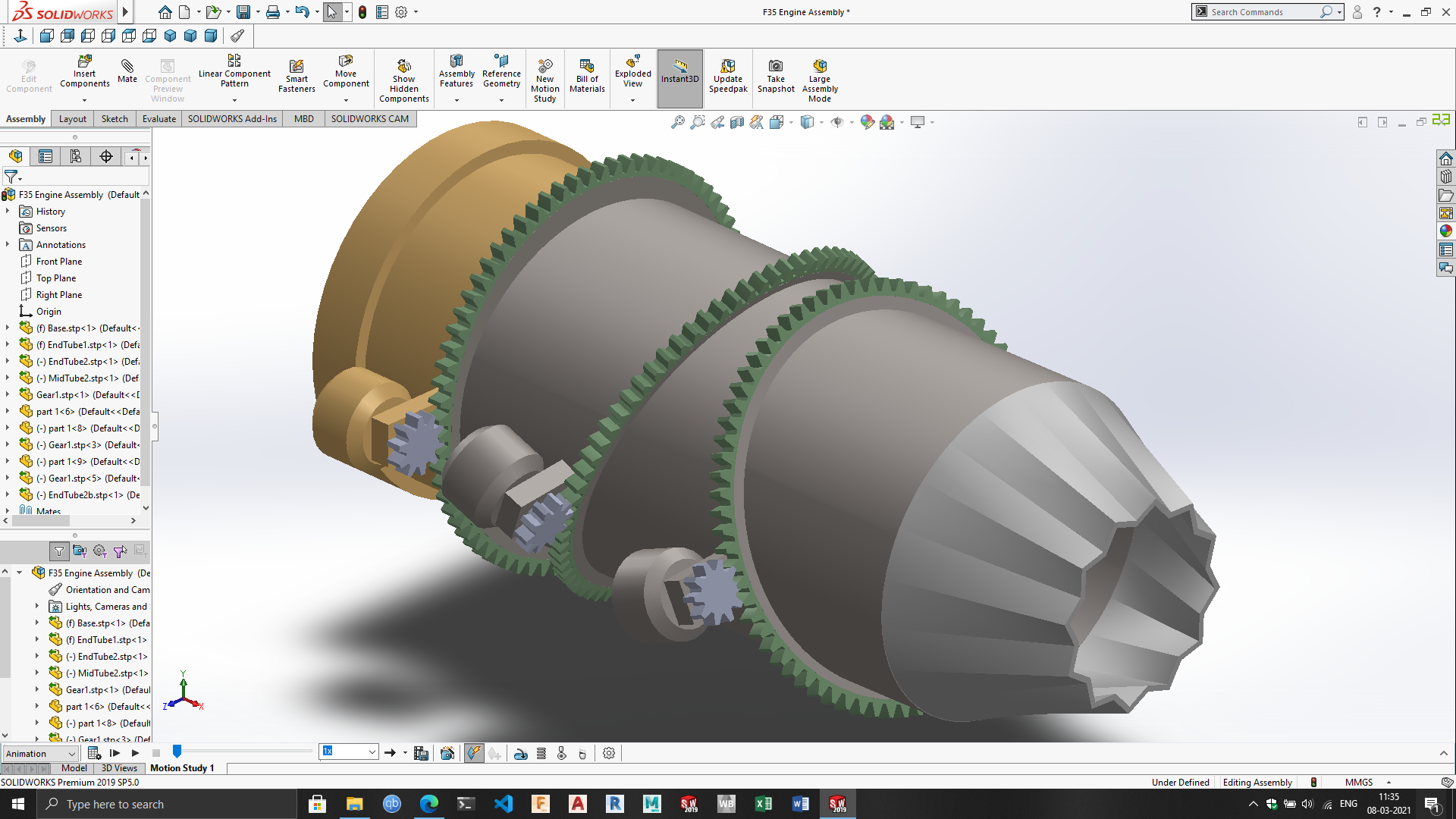
Task: Expand Gear1.stp<1> in top feature tree
Action: pos(8,395)
